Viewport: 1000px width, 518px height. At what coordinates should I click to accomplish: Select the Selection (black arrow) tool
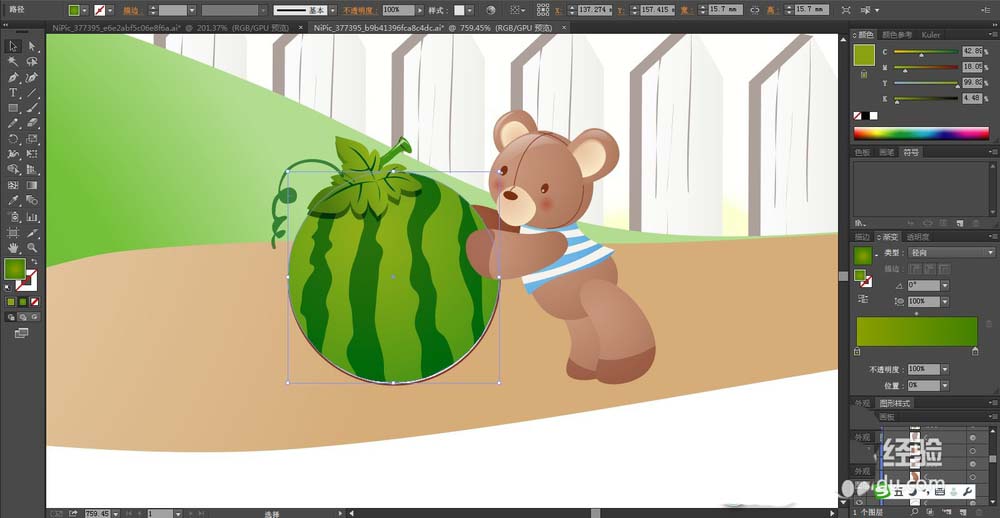[13, 46]
